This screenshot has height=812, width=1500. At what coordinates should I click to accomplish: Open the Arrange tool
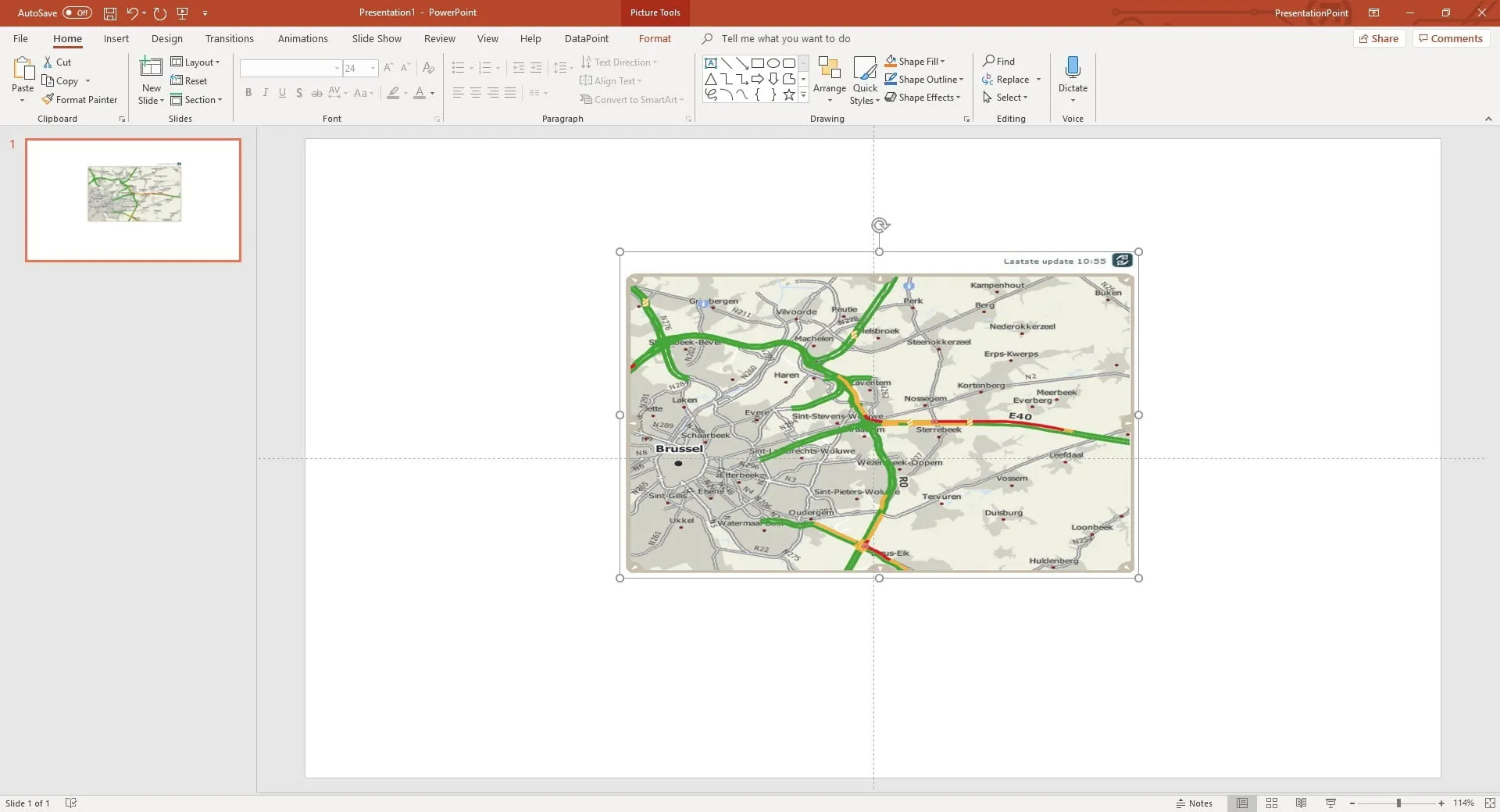(x=829, y=80)
